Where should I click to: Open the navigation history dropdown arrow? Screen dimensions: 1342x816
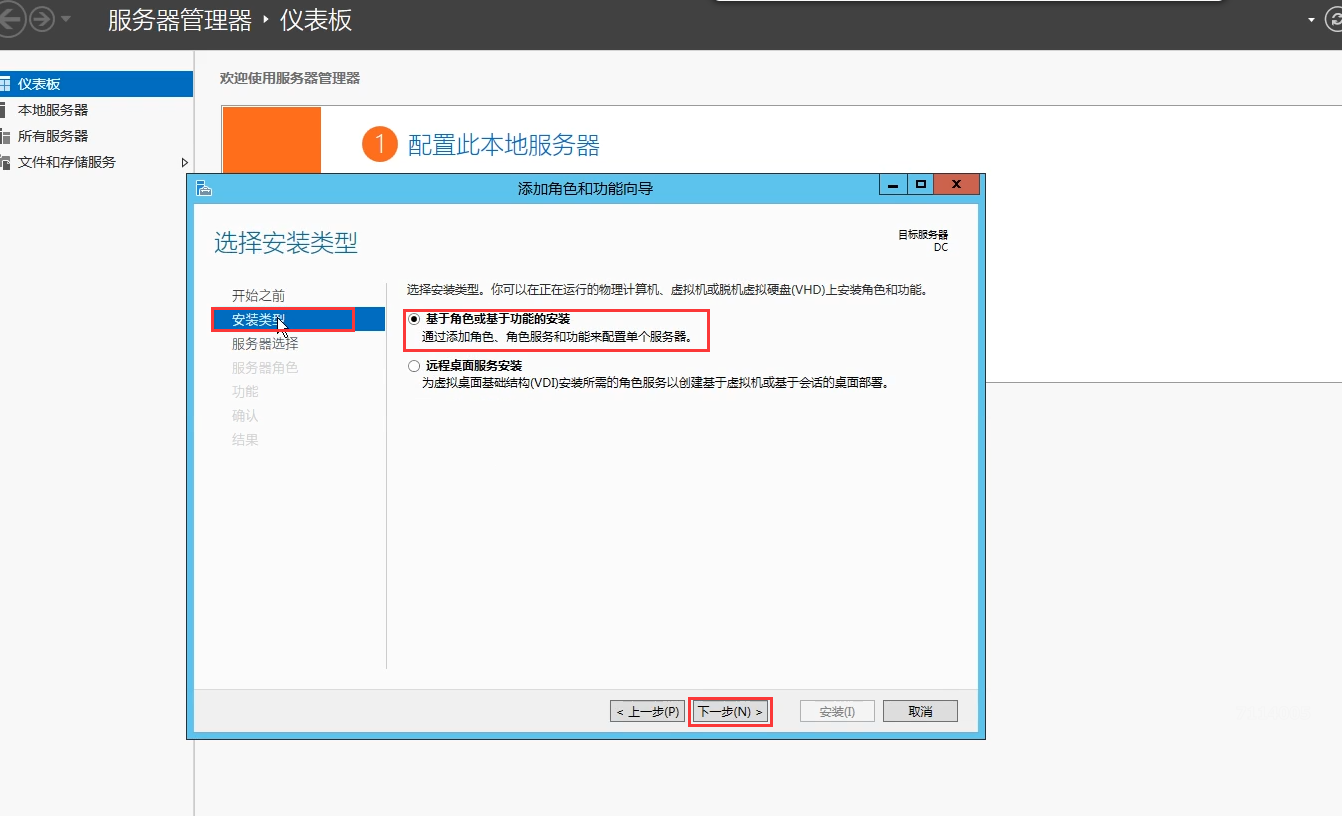tap(66, 20)
